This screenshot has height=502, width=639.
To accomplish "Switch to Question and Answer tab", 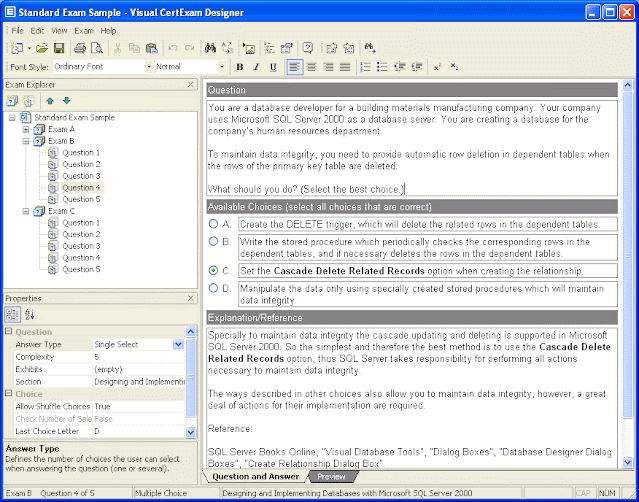I will [256, 476].
